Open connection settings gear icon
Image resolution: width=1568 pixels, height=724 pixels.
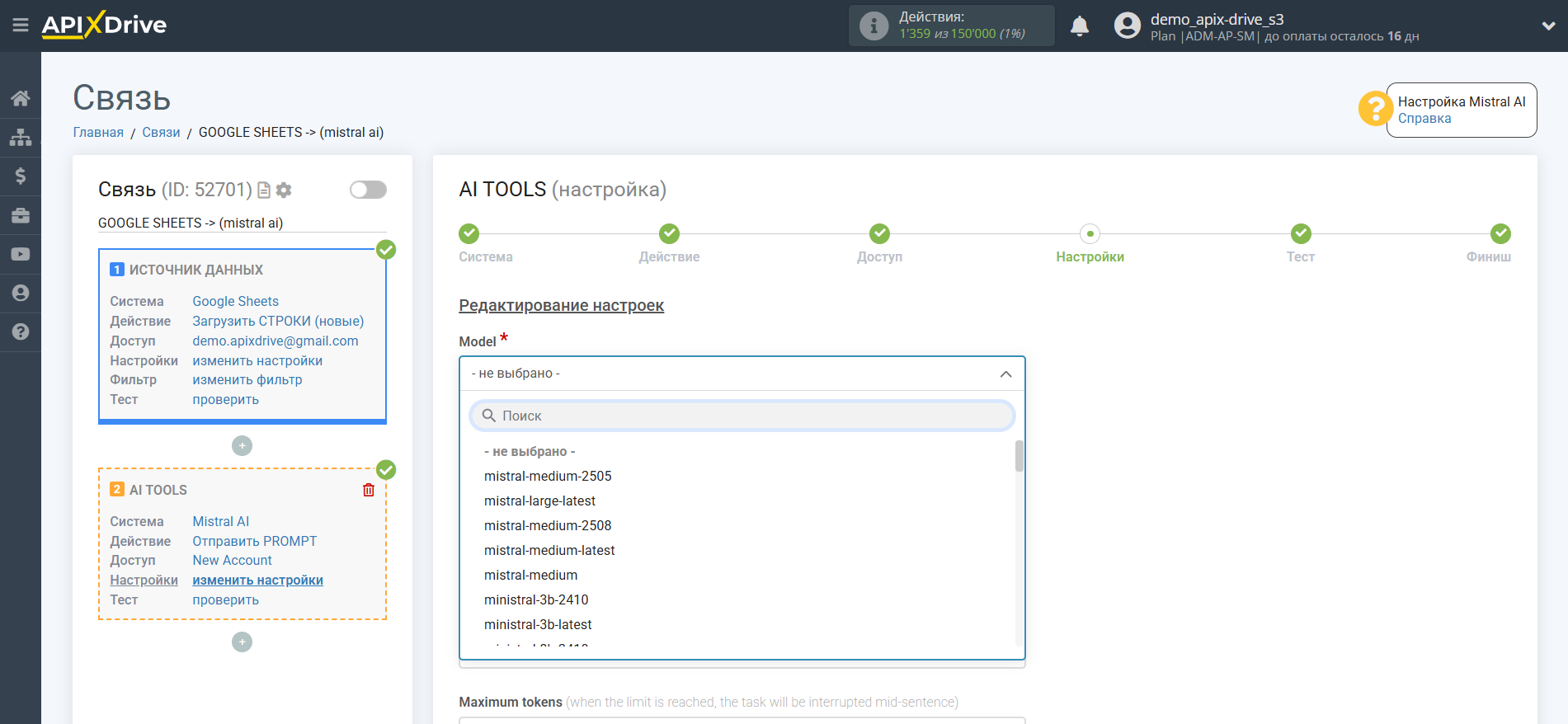[x=285, y=190]
